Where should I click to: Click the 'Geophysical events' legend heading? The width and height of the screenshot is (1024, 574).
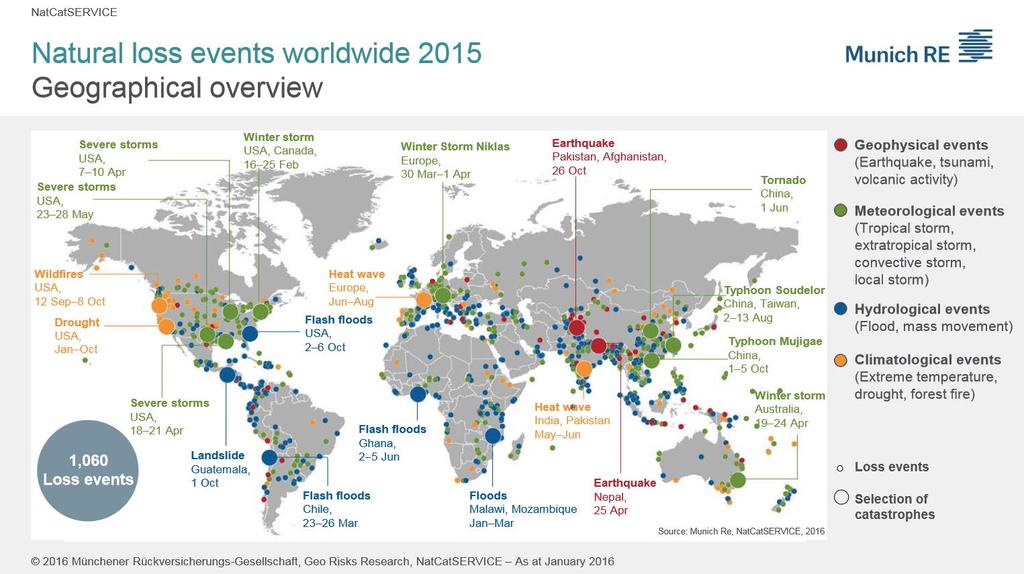921,145
